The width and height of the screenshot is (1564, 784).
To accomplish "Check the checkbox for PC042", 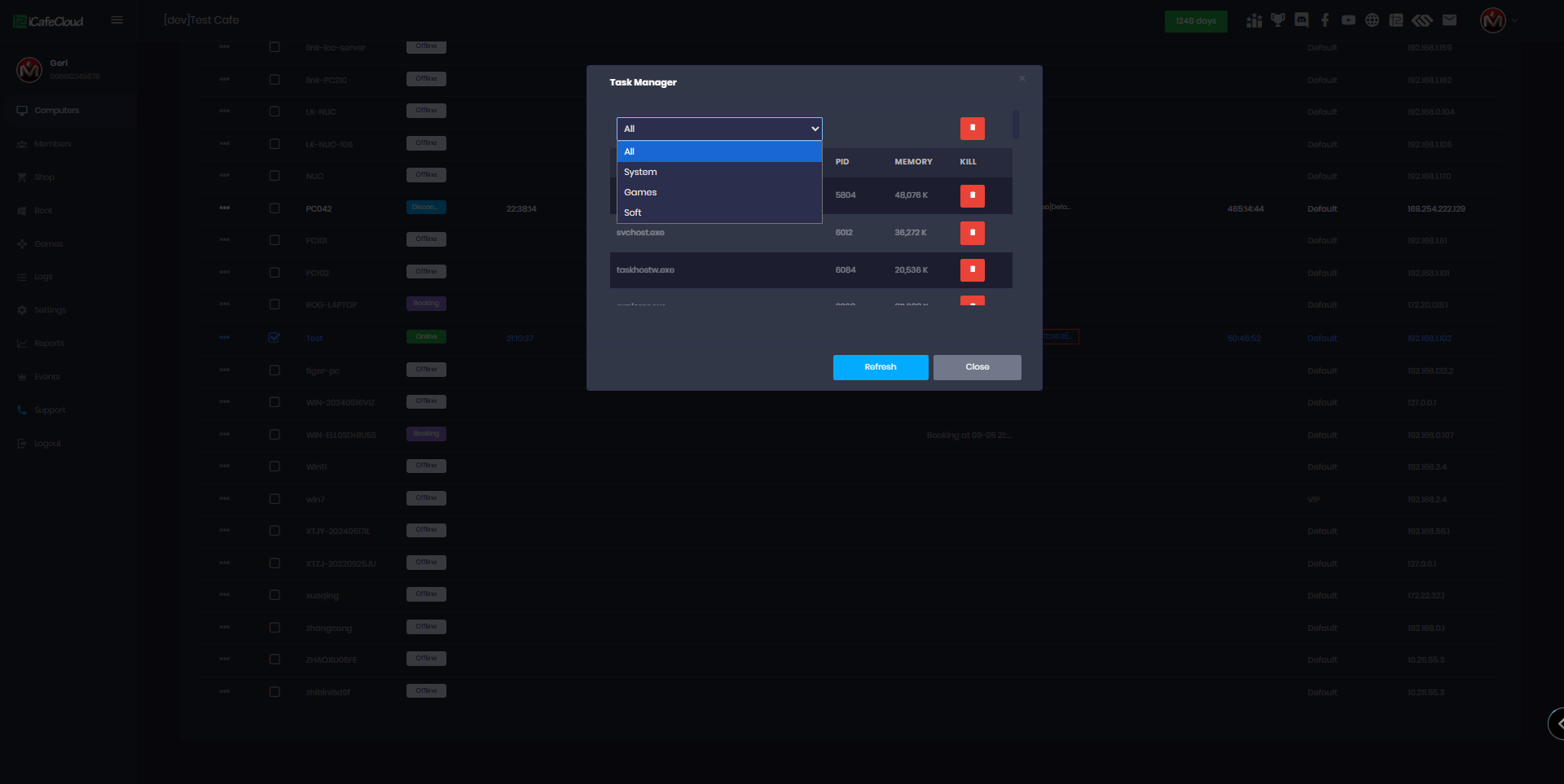I will (x=275, y=208).
